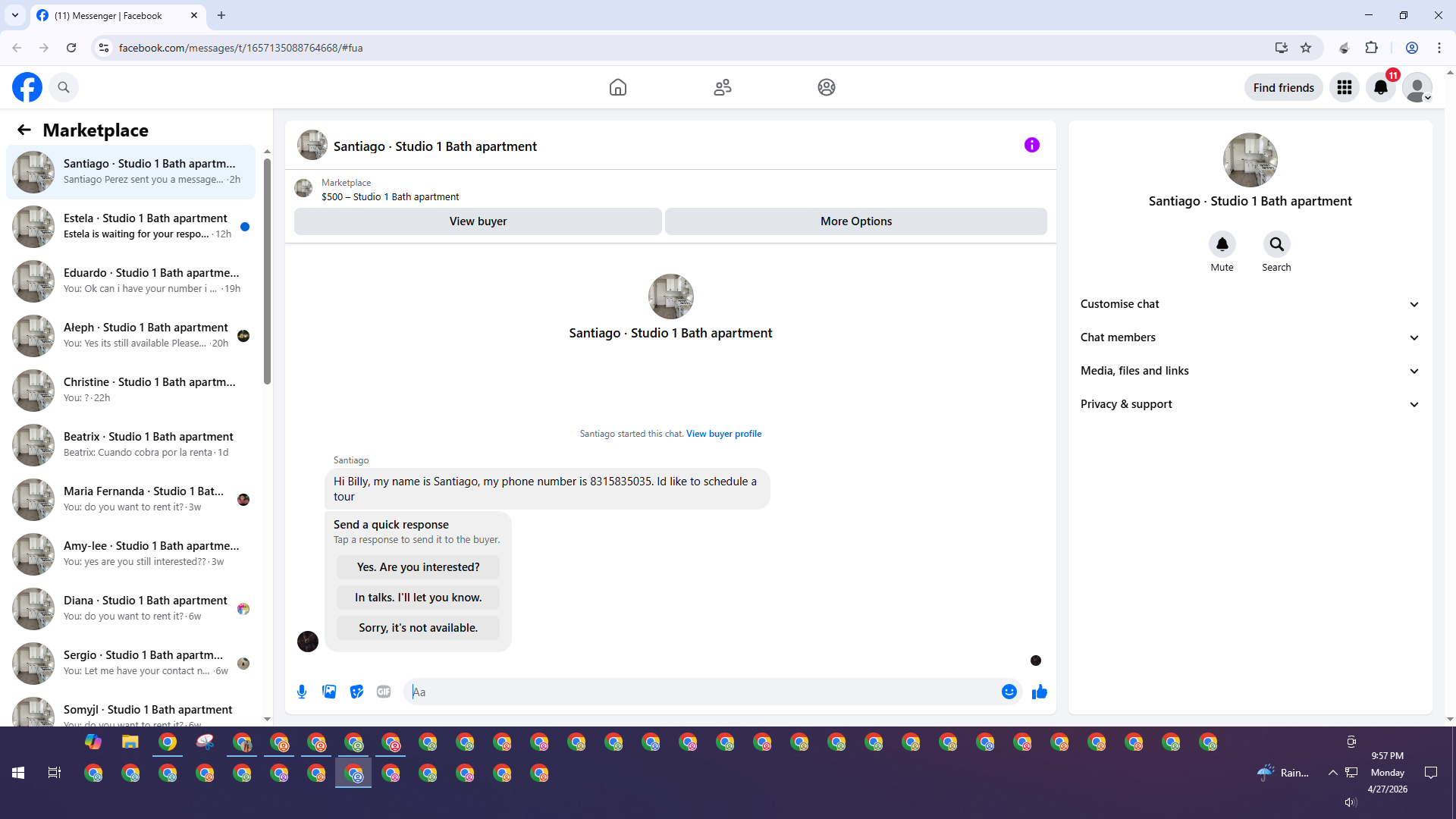Search within the conversation

point(1276,244)
